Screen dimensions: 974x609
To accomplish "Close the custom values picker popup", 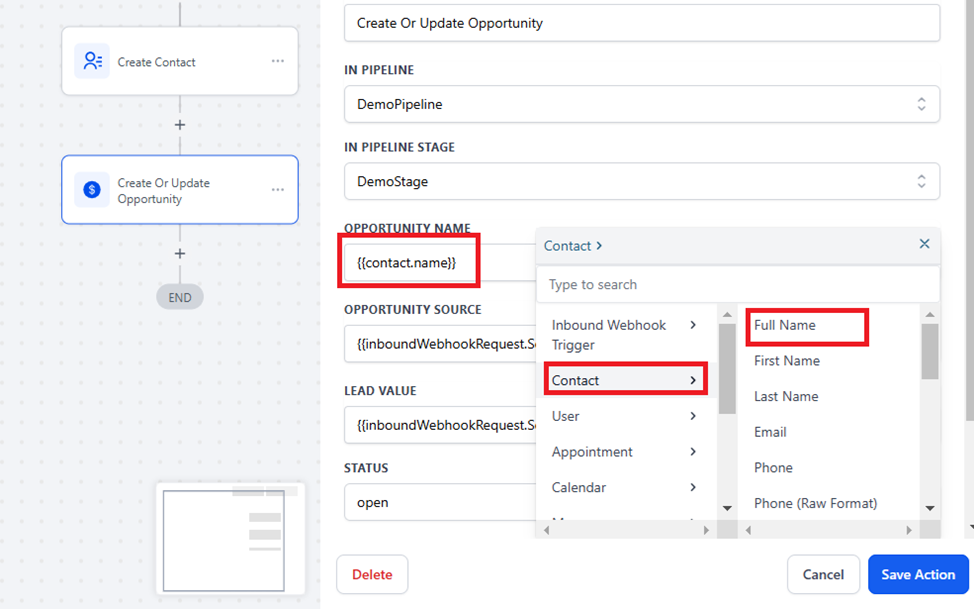I will [x=924, y=244].
